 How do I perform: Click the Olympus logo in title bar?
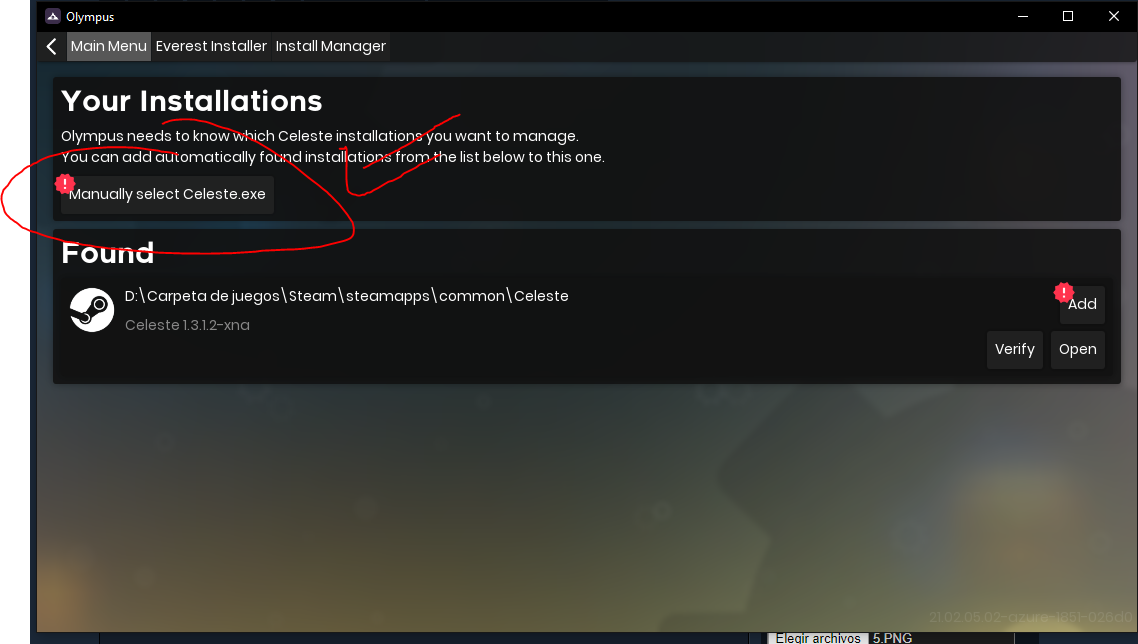[52, 16]
